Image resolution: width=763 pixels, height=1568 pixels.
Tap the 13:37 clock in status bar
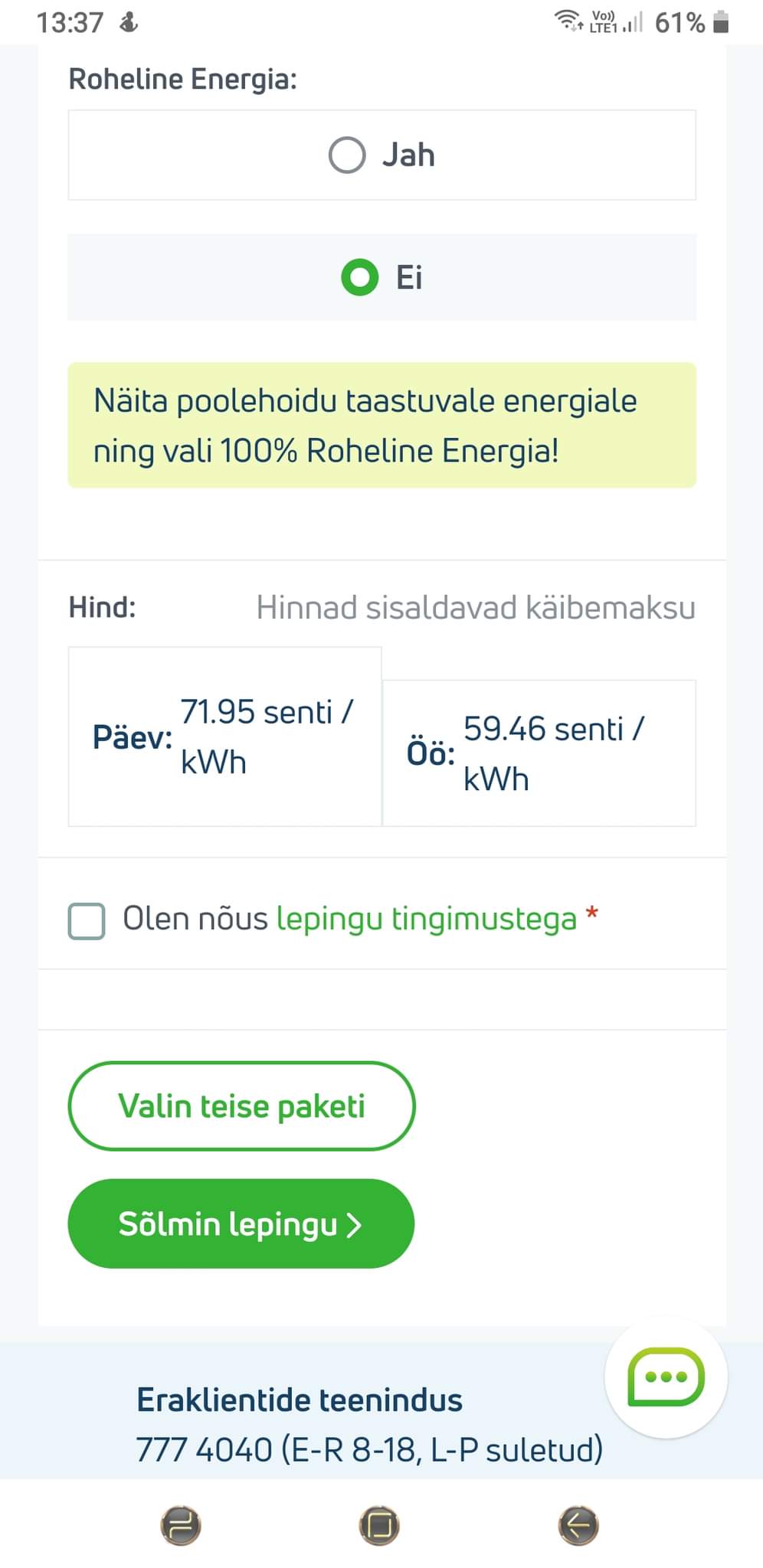[70, 22]
